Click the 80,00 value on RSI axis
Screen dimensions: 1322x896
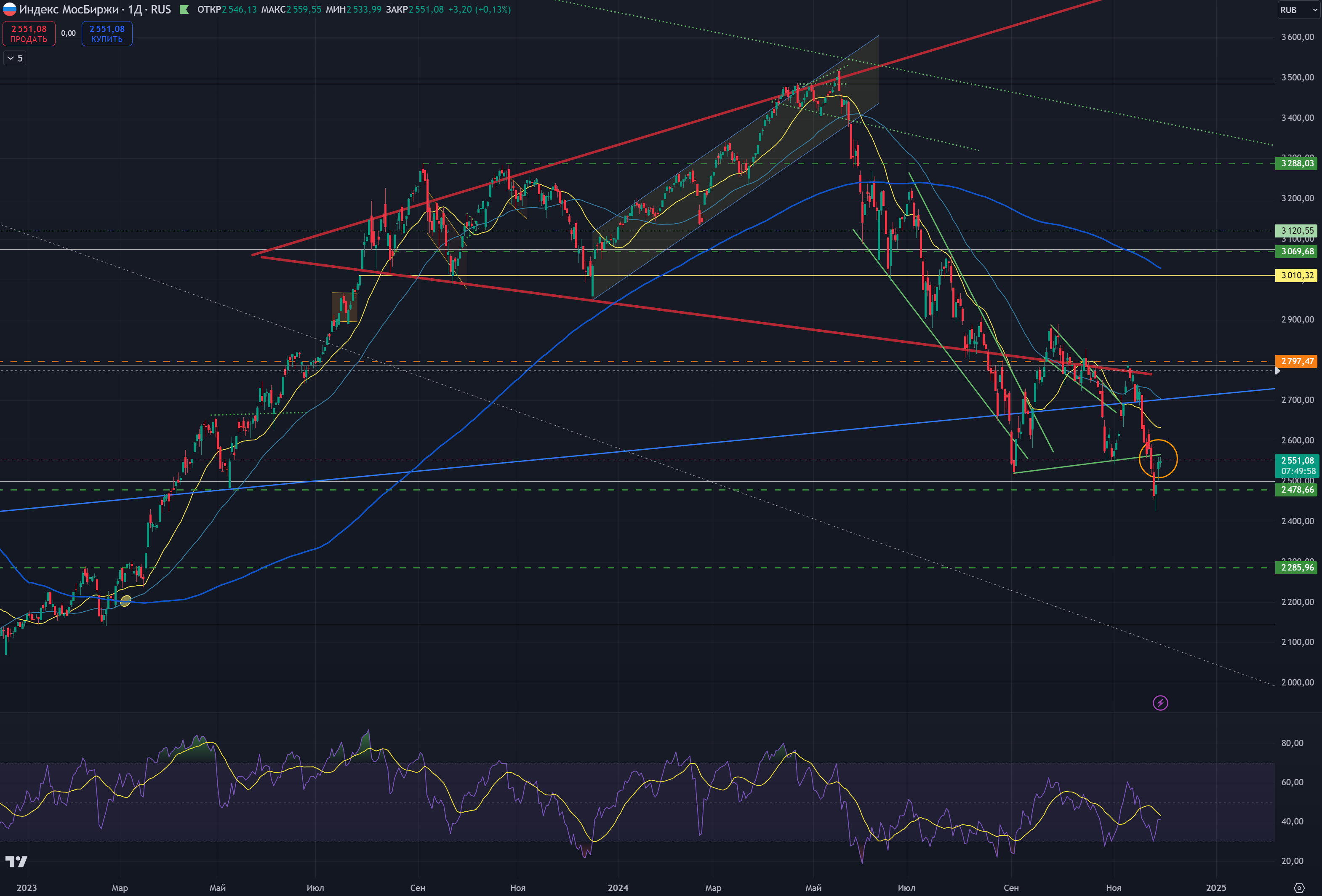[x=1292, y=743]
